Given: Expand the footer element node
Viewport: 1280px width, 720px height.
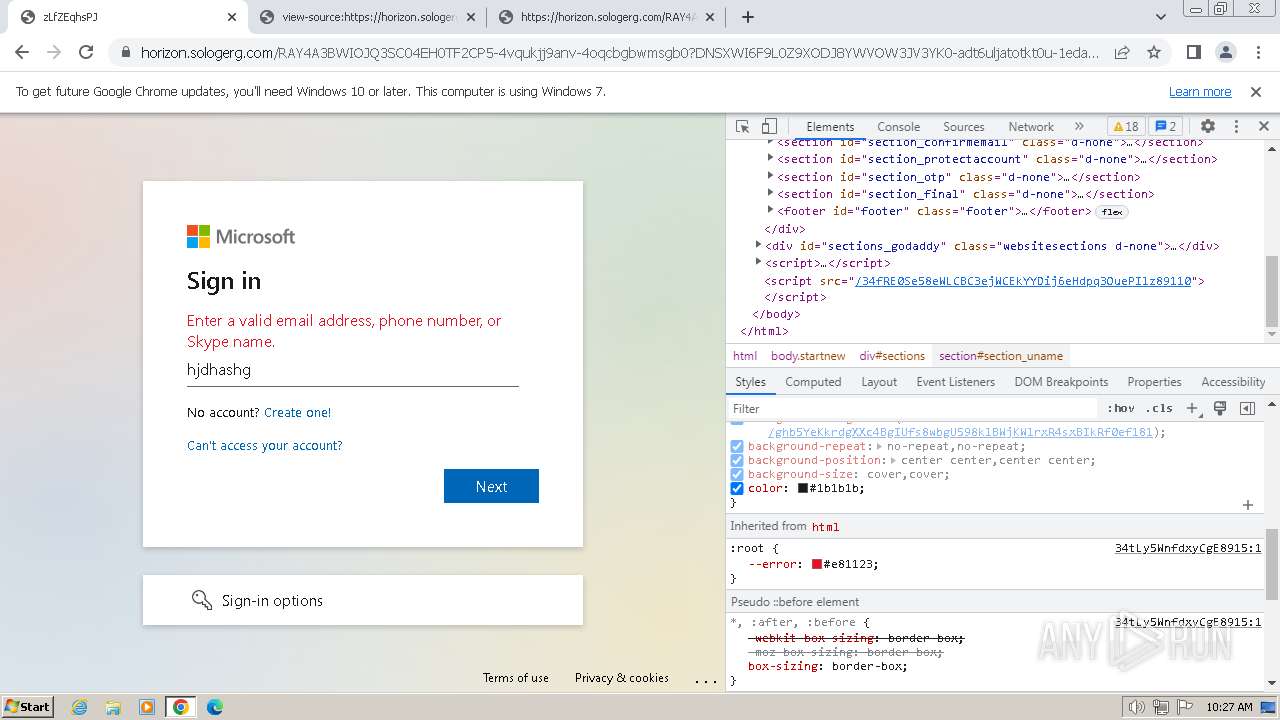Looking at the screenshot, I should [770, 210].
